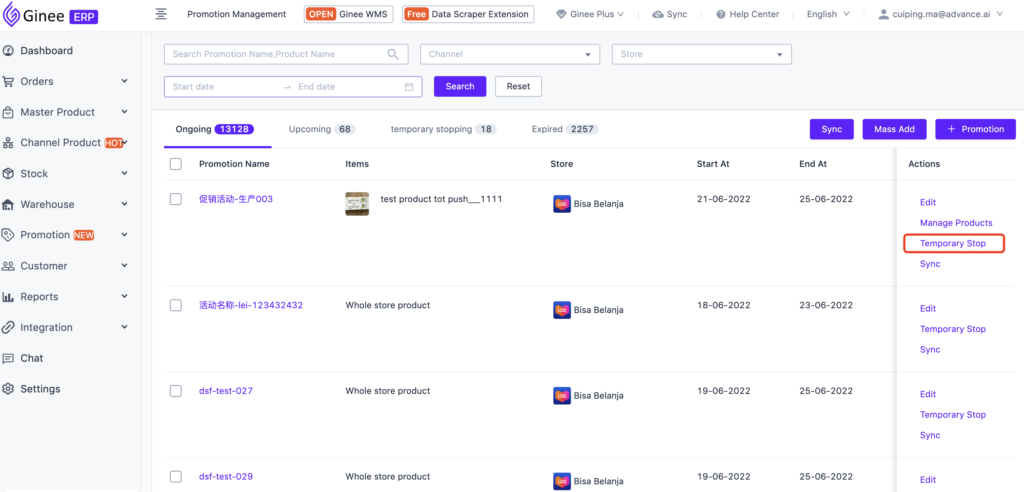1024x492 pixels.
Task: Check the dsf-test-027 row checkbox
Action: [176, 391]
